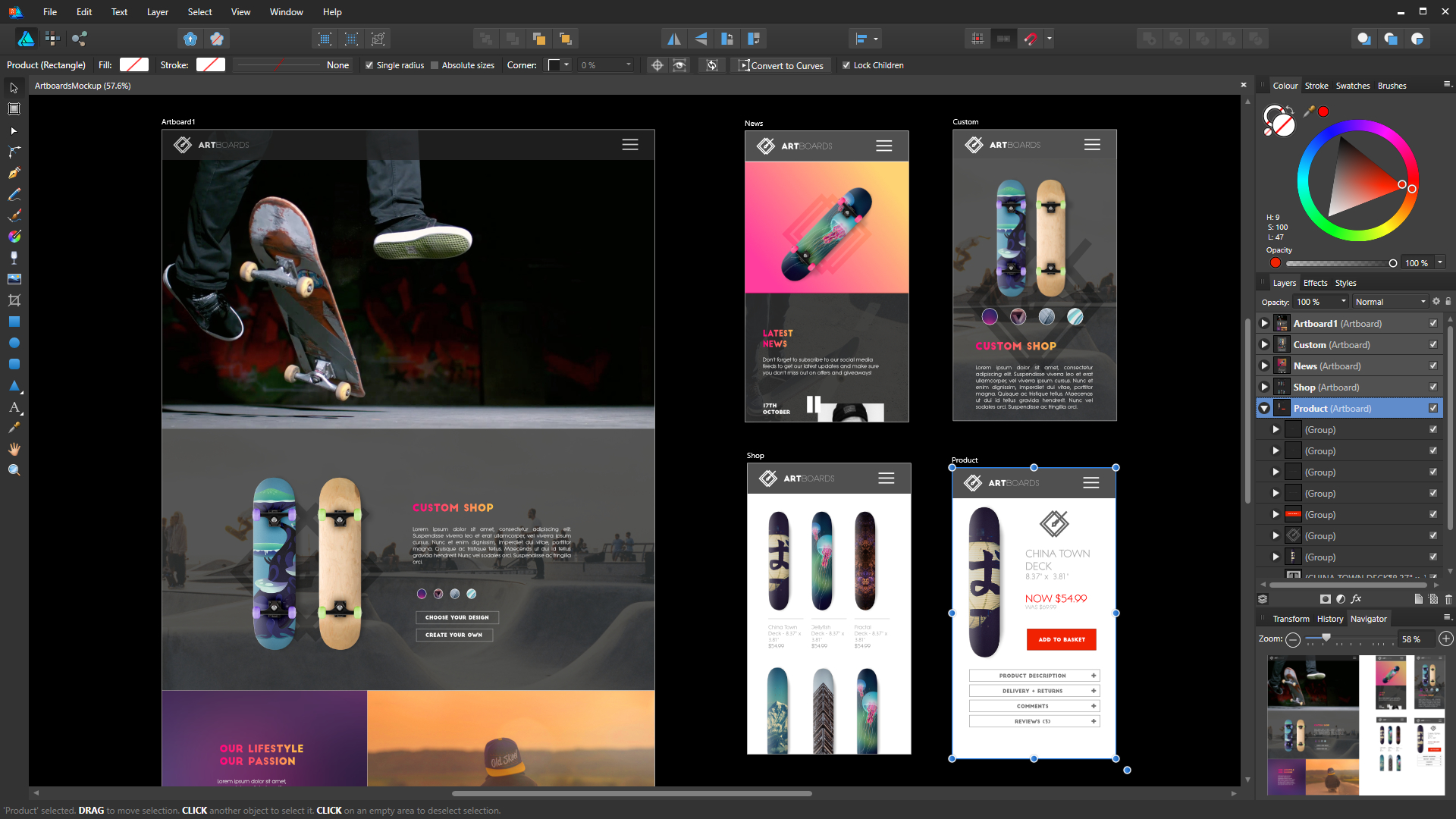Screen dimensions: 1456x819
Task: Click Convert to Curves button
Action: (x=781, y=65)
